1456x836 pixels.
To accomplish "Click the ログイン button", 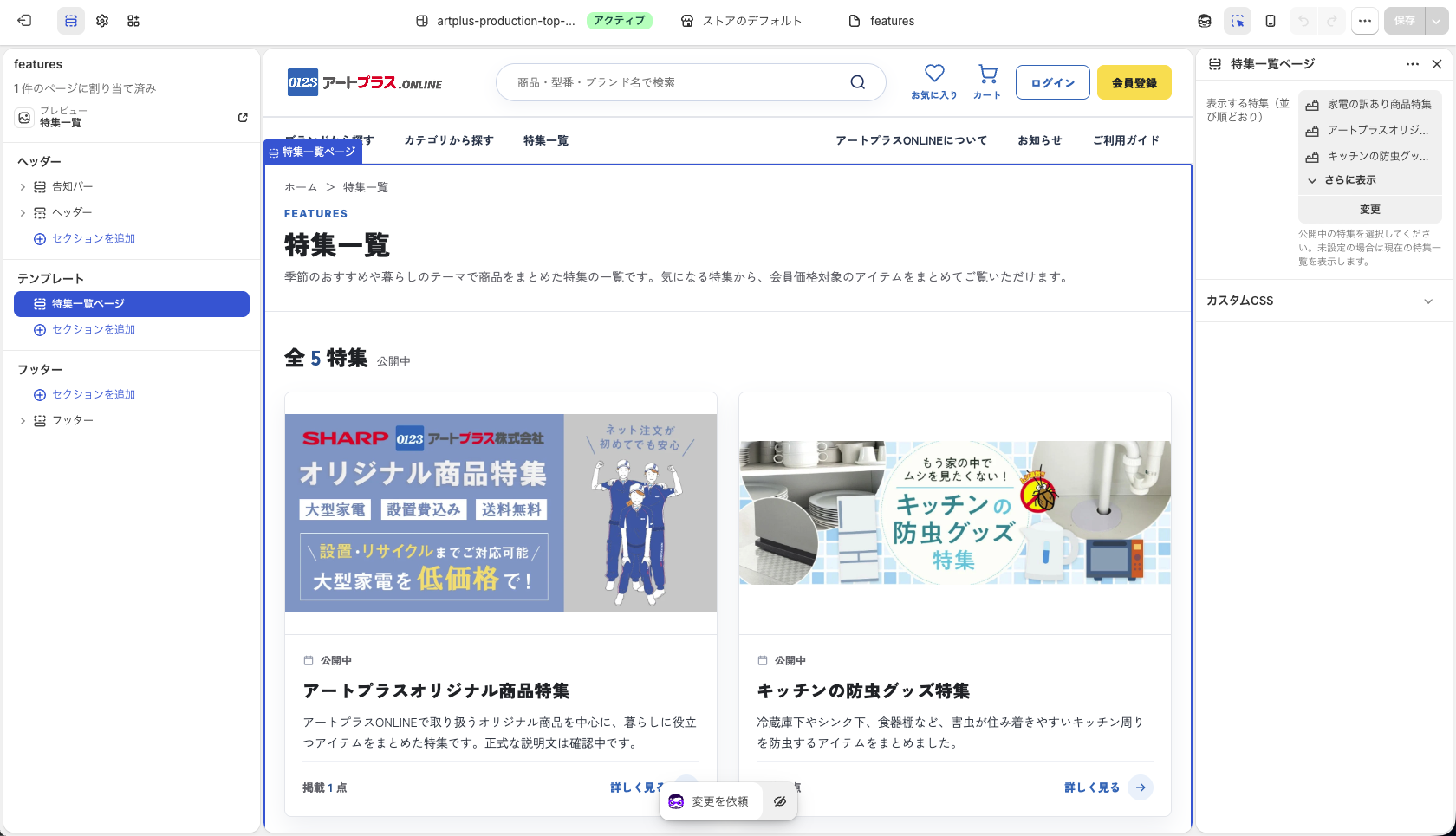I will 1052,82.
